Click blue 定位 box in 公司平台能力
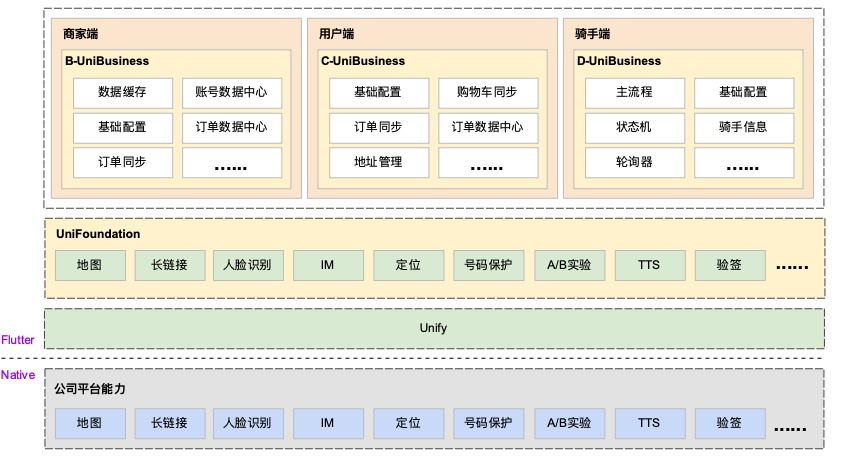The image size is (858, 468). tap(409, 424)
